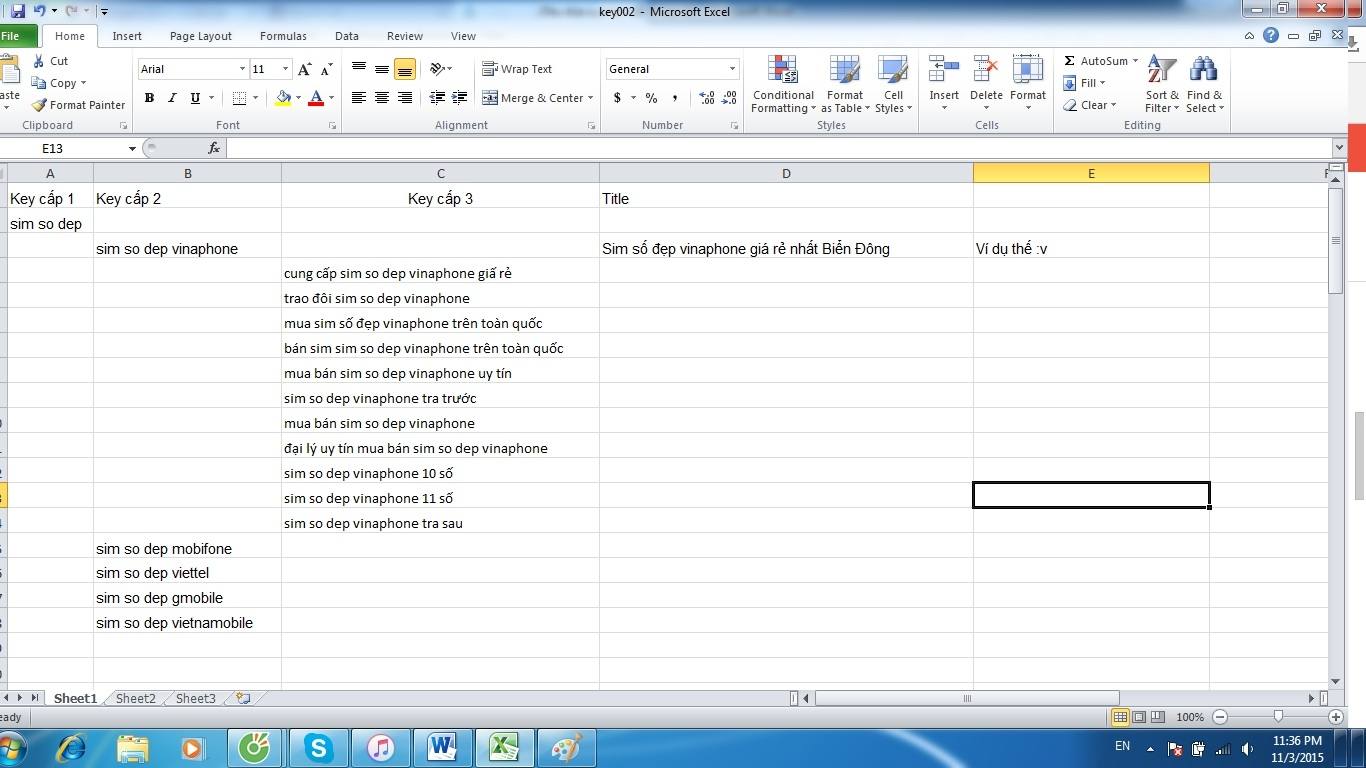
Task: Switch to Page Break Preview in status bar
Action: click(1158, 717)
